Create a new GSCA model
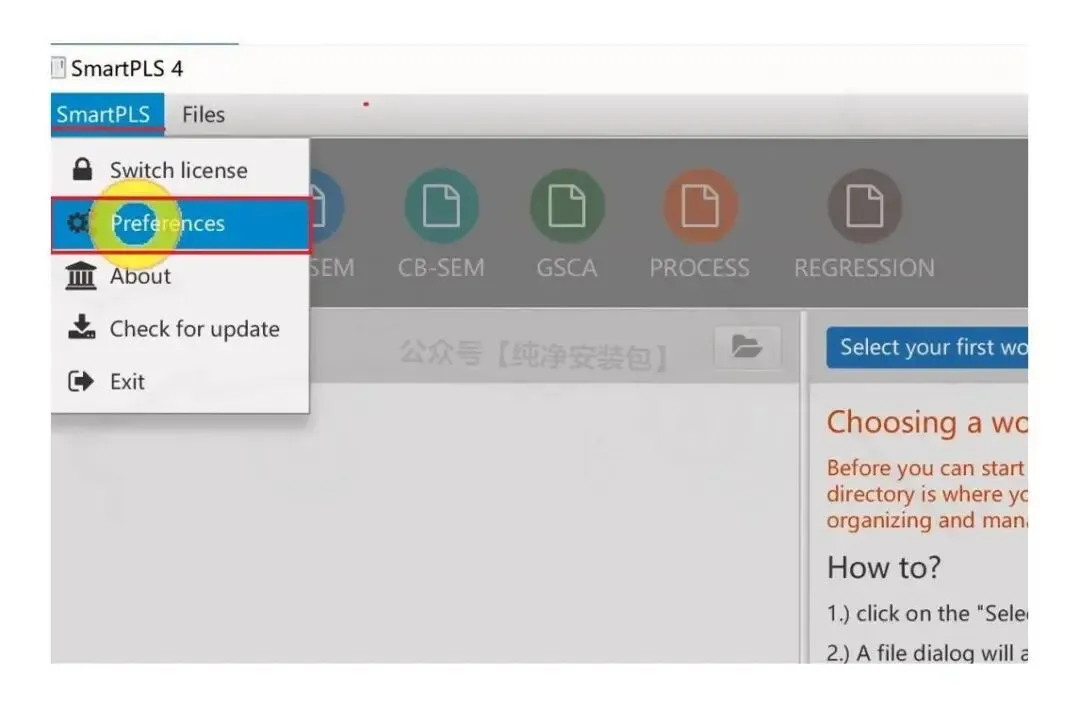1080x707 pixels. click(567, 205)
